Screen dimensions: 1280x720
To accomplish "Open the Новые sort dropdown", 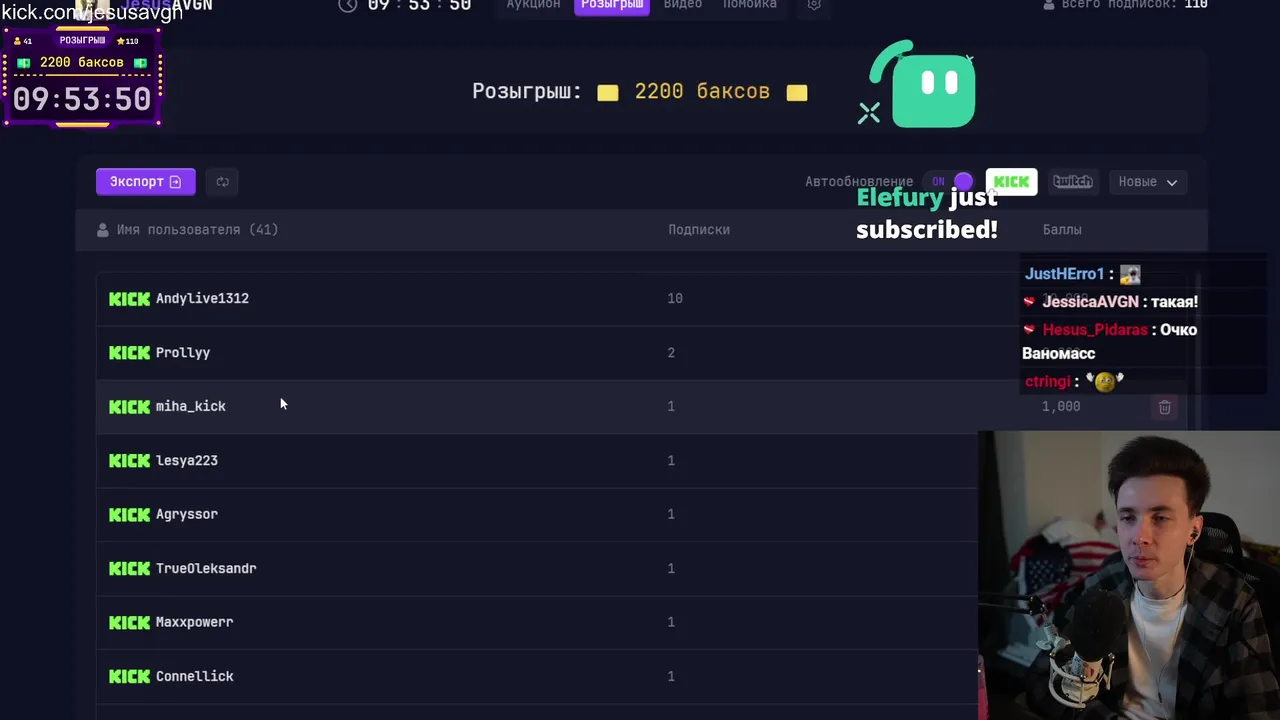I will click(x=1148, y=181).
